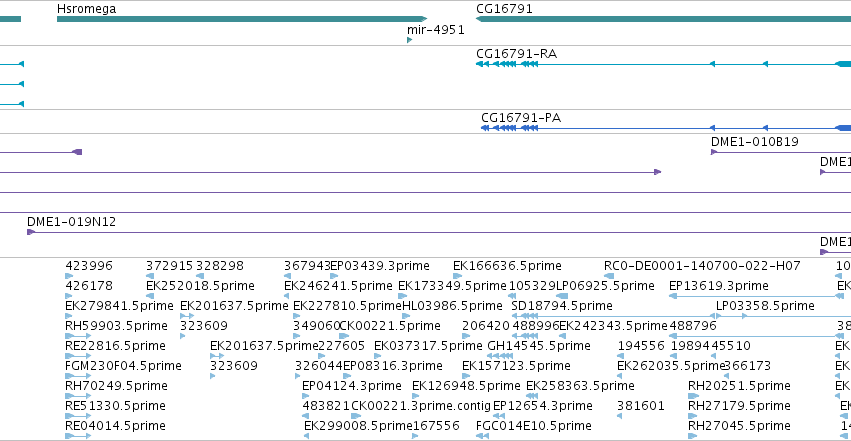
Task: Click the RH59903.5prime arrow glyph
Action: point(78,336)
